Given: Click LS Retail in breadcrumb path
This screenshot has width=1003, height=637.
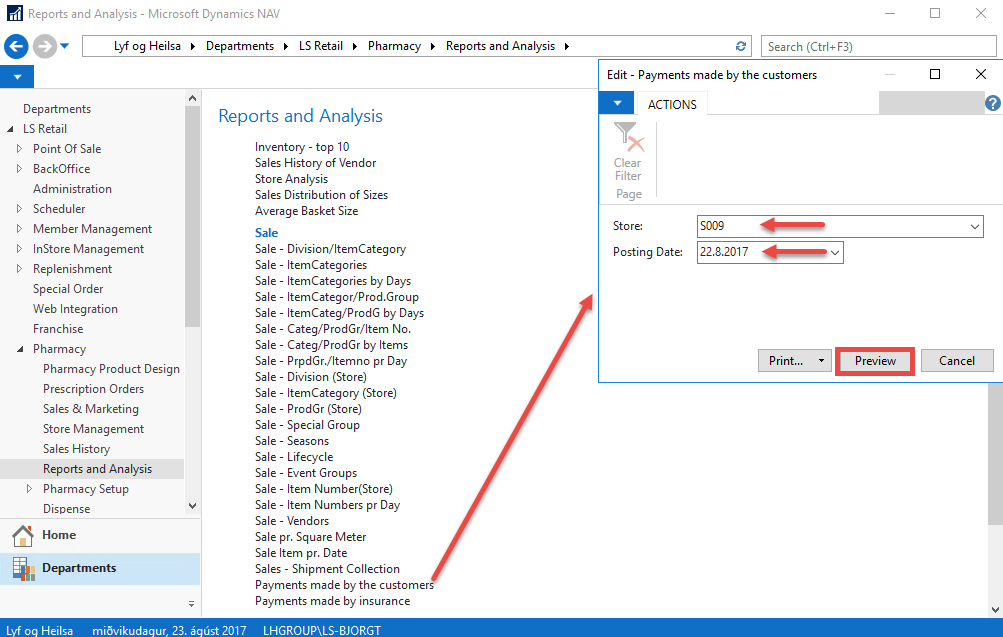Looking at the screenshot, I should [x=320, y=46].
